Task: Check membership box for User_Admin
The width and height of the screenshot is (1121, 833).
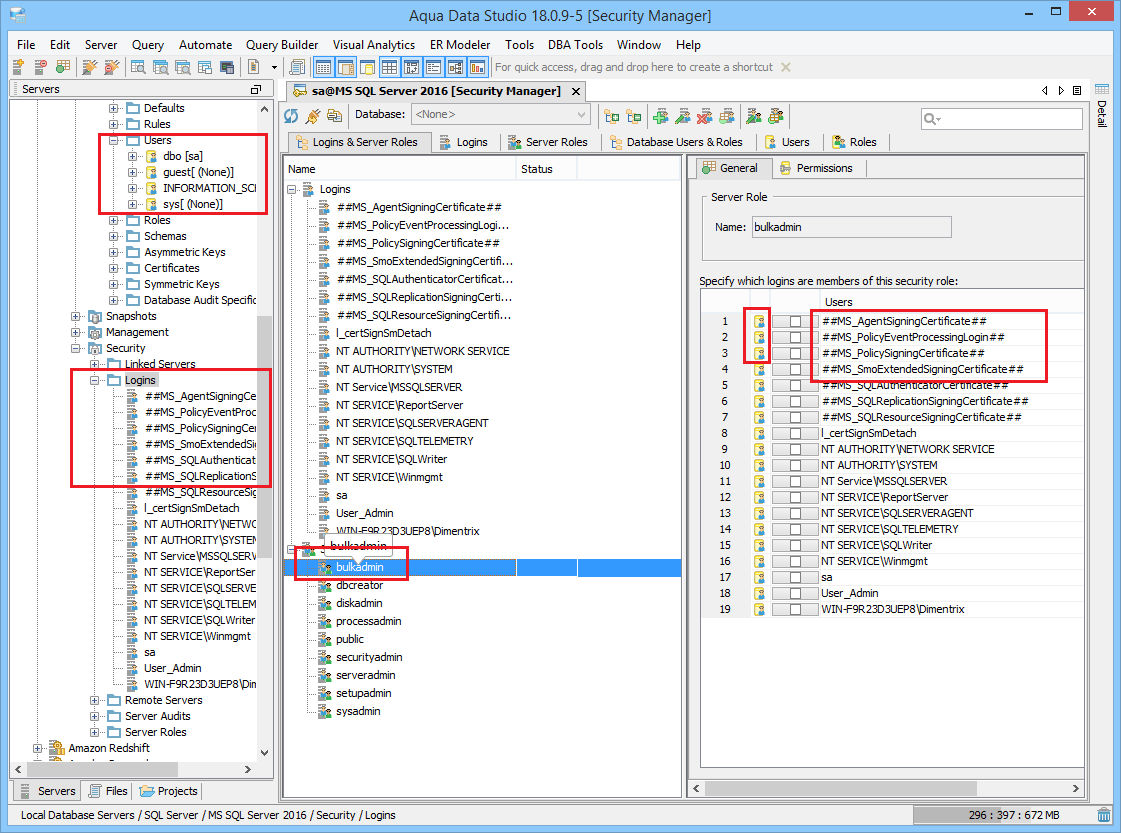Action: click(795, 593)
